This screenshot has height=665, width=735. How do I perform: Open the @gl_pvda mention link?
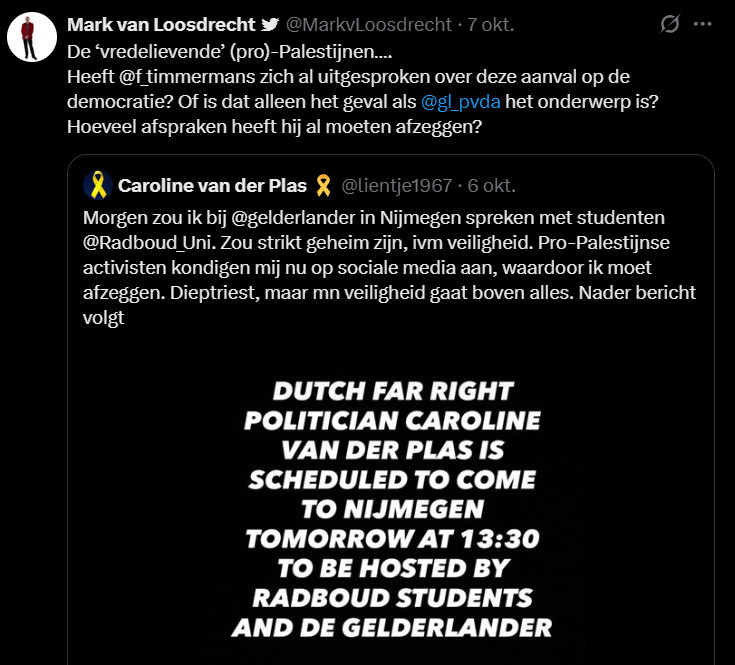462,102
